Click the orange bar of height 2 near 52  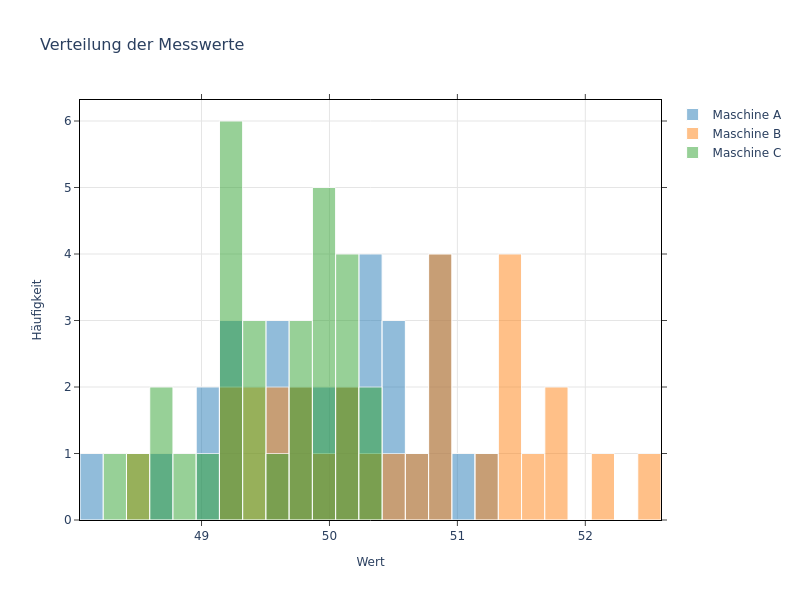(556, 454)
